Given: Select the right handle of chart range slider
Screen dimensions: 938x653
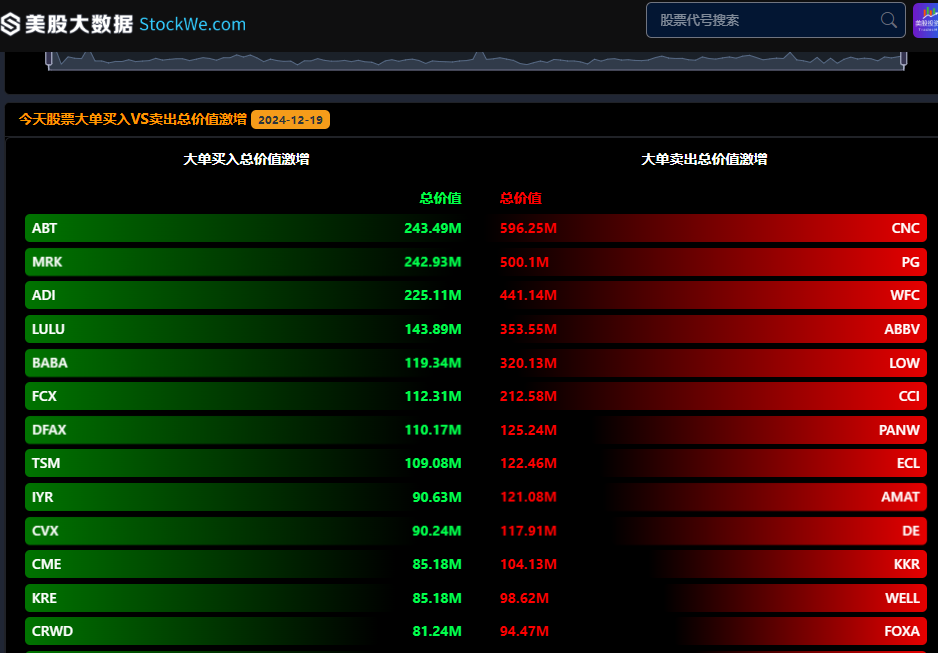Looking at the screenshot, I should [x=903, y=58].
